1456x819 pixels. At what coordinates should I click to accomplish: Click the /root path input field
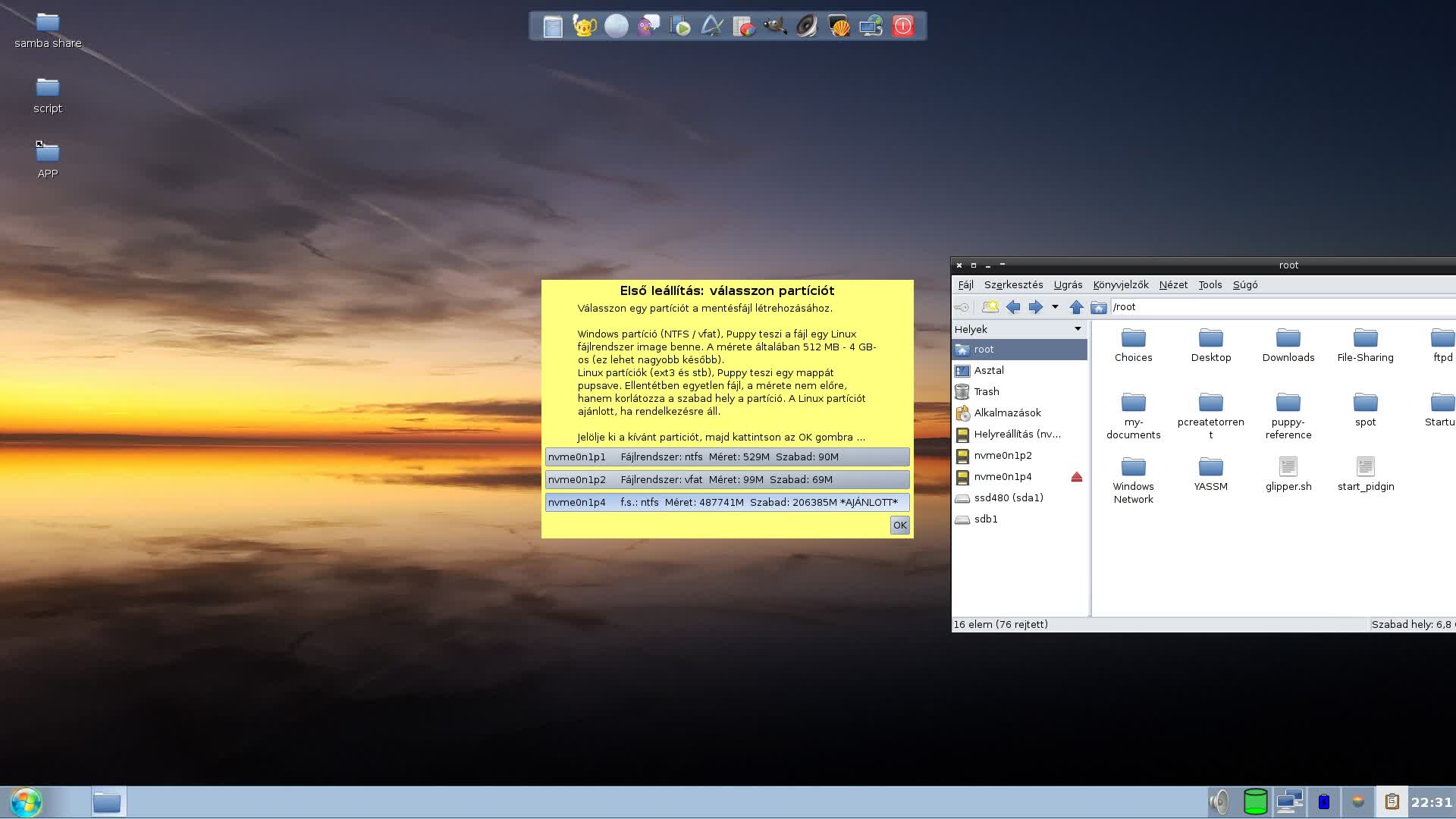click(1283, 307)
